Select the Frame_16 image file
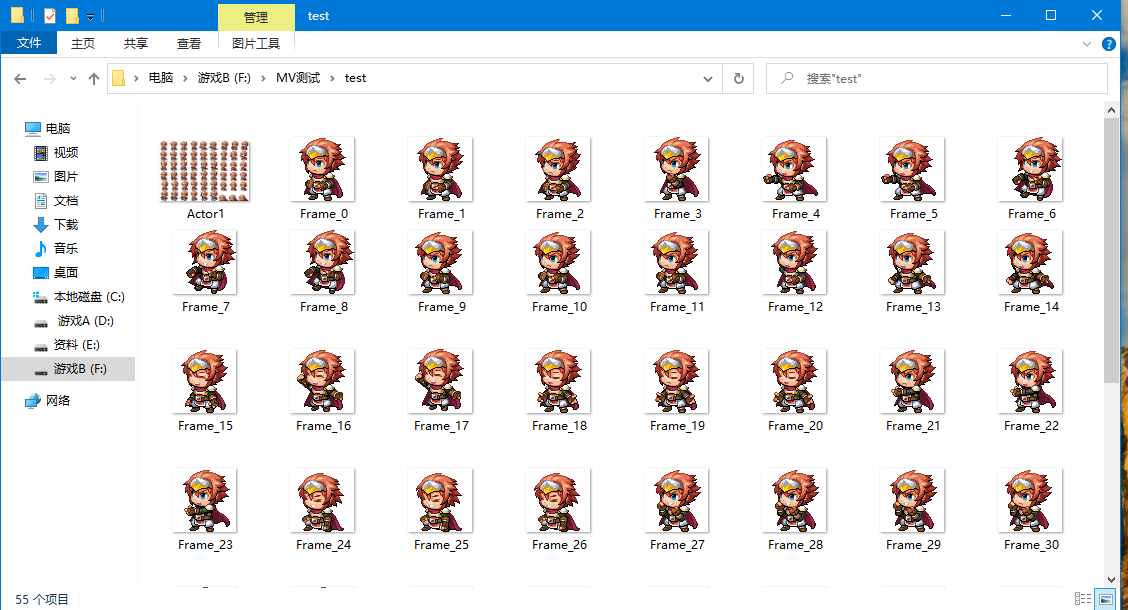 click(x=323, y=391)
